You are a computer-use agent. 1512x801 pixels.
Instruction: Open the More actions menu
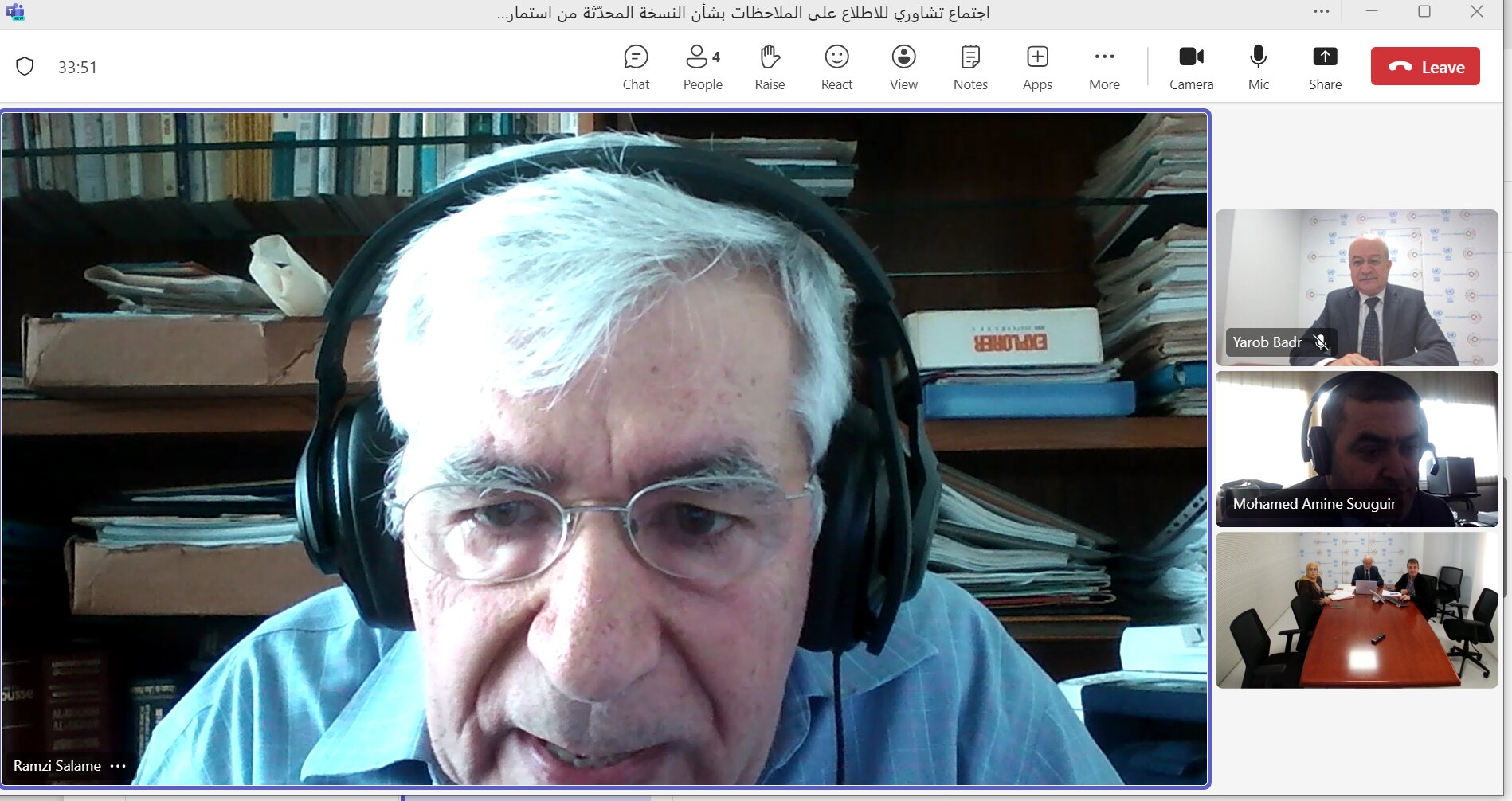tap(1104, 68)
